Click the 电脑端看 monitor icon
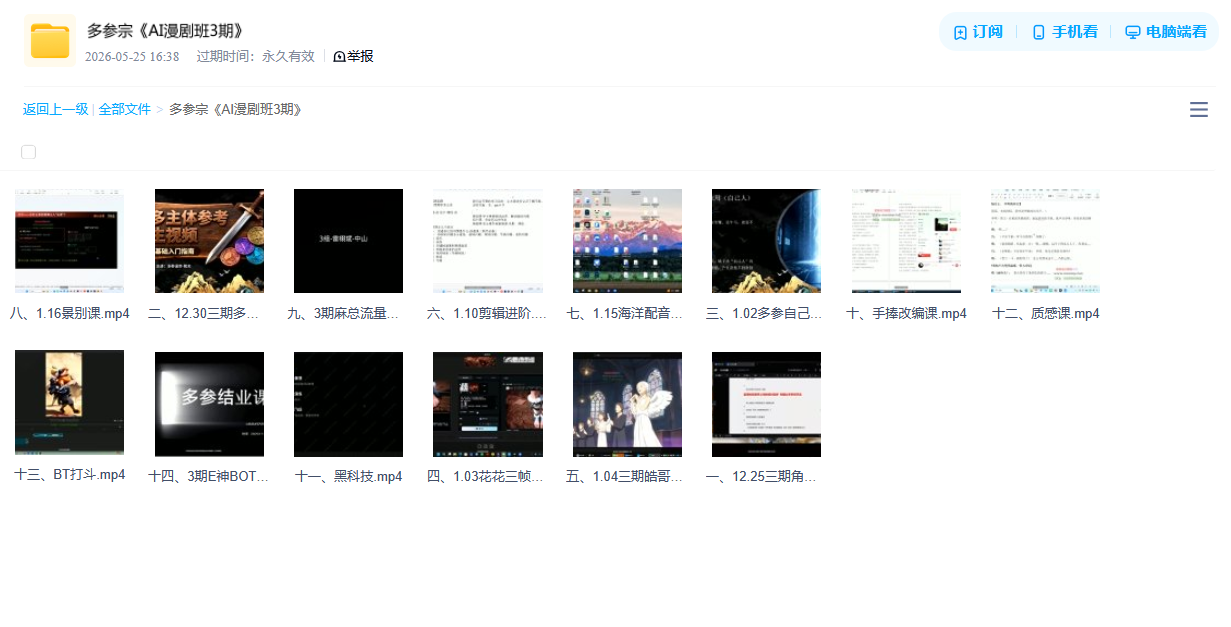This screenshot has height=627, width=1231. [x=1132, y=32]
